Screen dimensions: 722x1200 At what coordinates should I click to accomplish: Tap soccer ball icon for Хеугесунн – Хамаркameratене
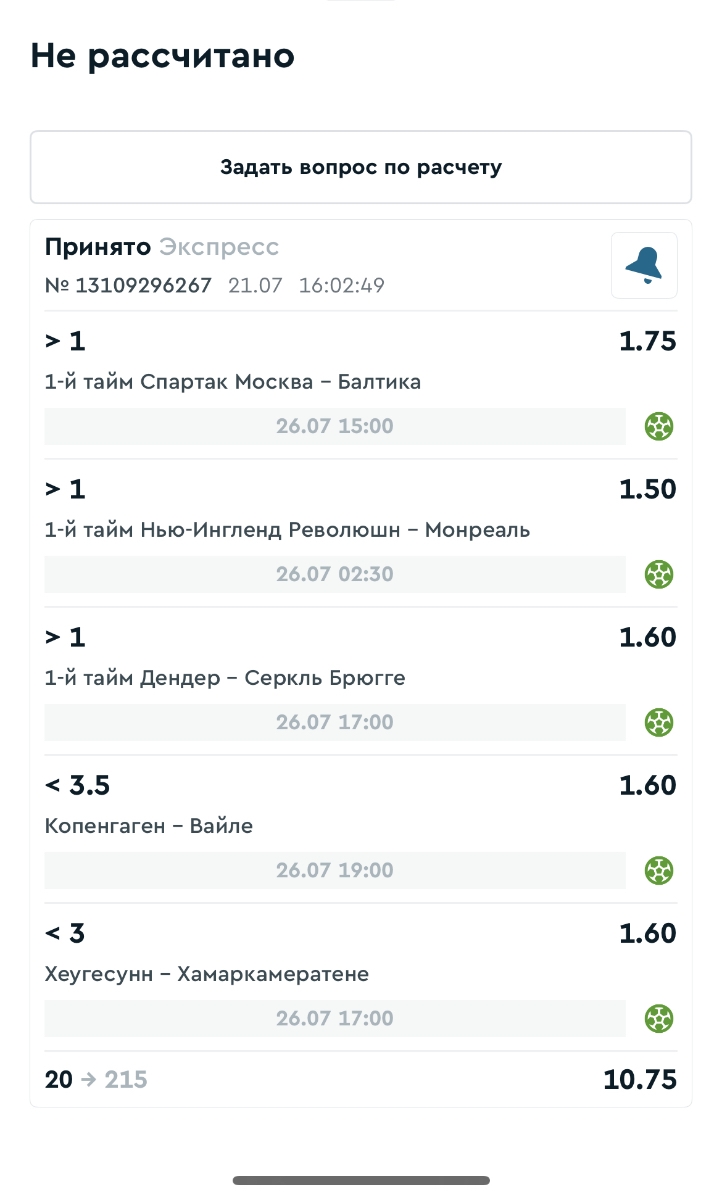pyautogui.click(x=658, y=1019)
